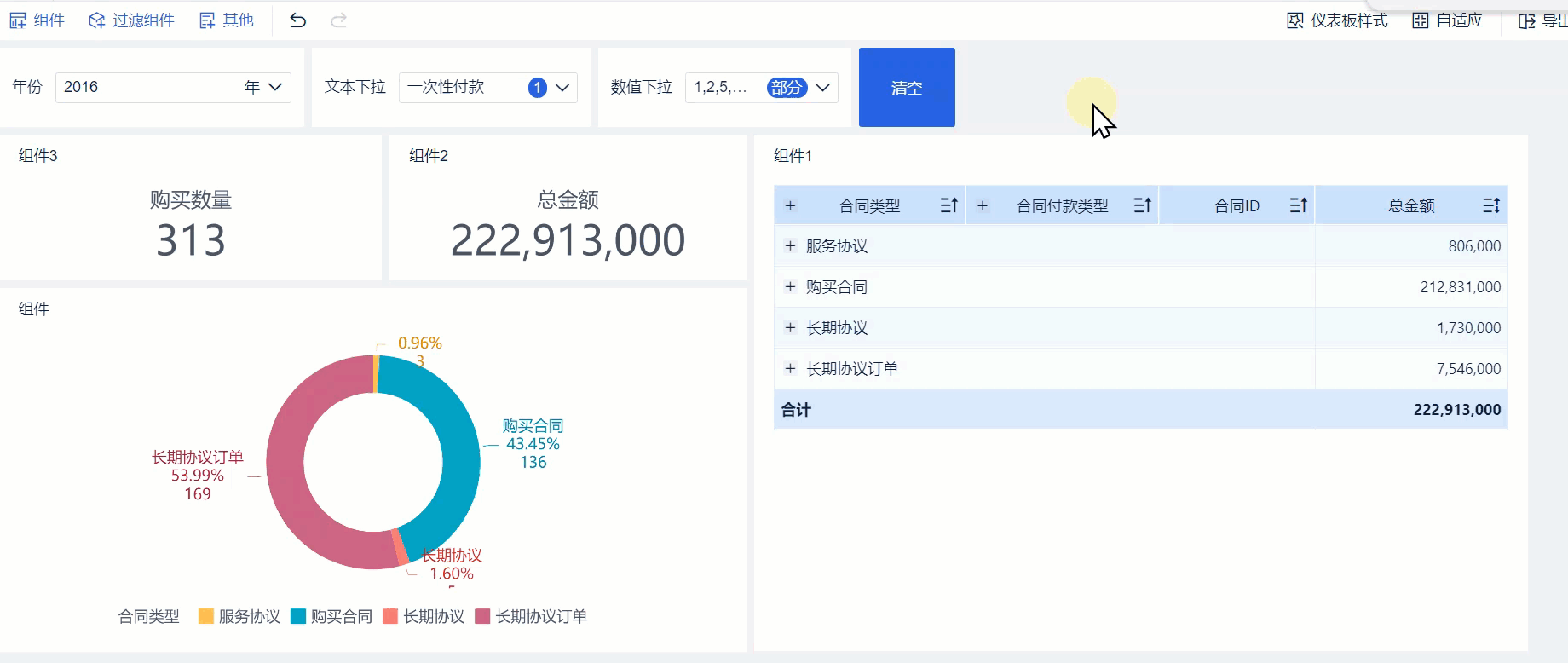Screen dimensions: 1568x663
Task: Select the 212,831,000 amount cell
Action: 1411,287
